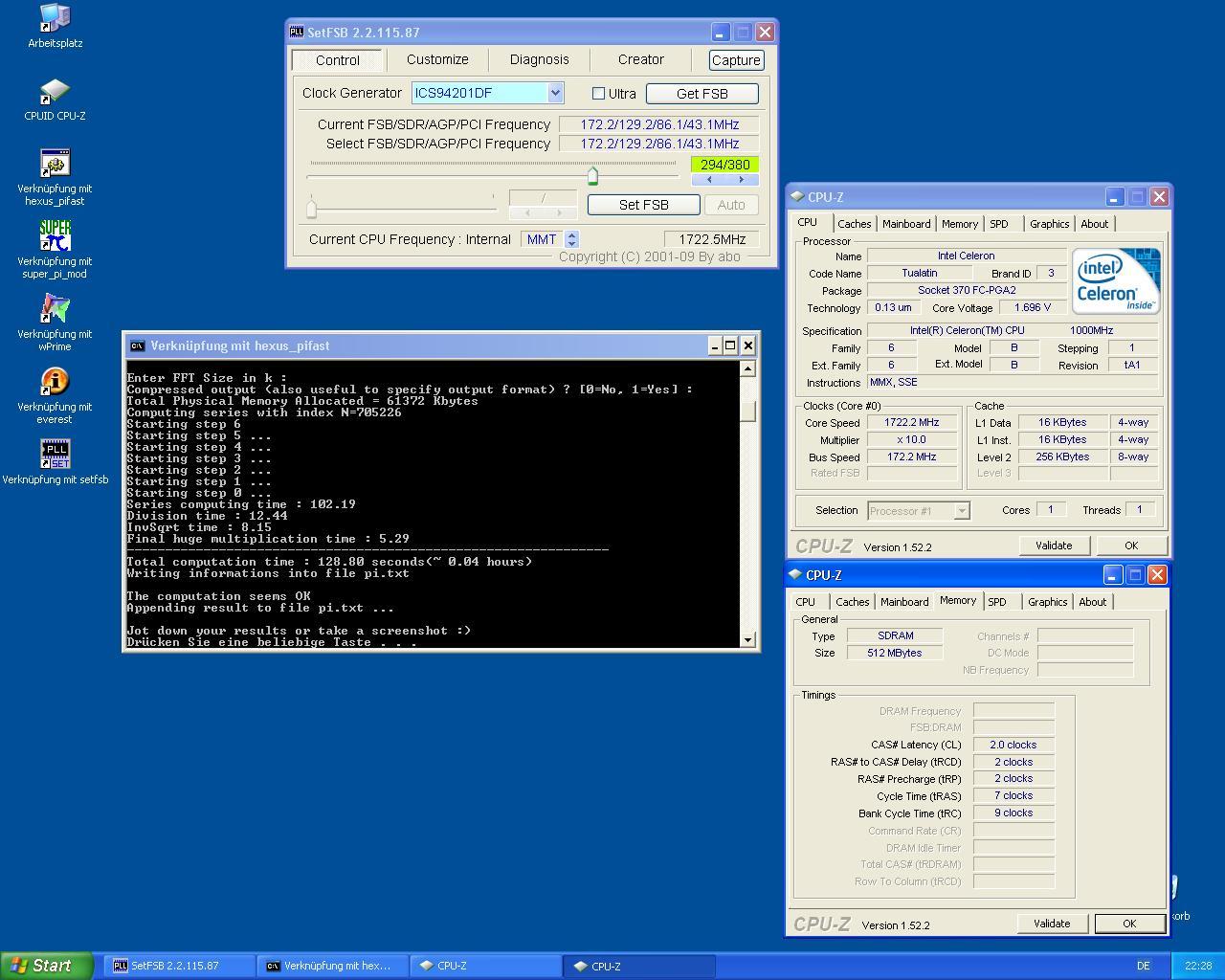Click the Capture button in SetFSB
The image size is (1225, 980).
point(736,59)
